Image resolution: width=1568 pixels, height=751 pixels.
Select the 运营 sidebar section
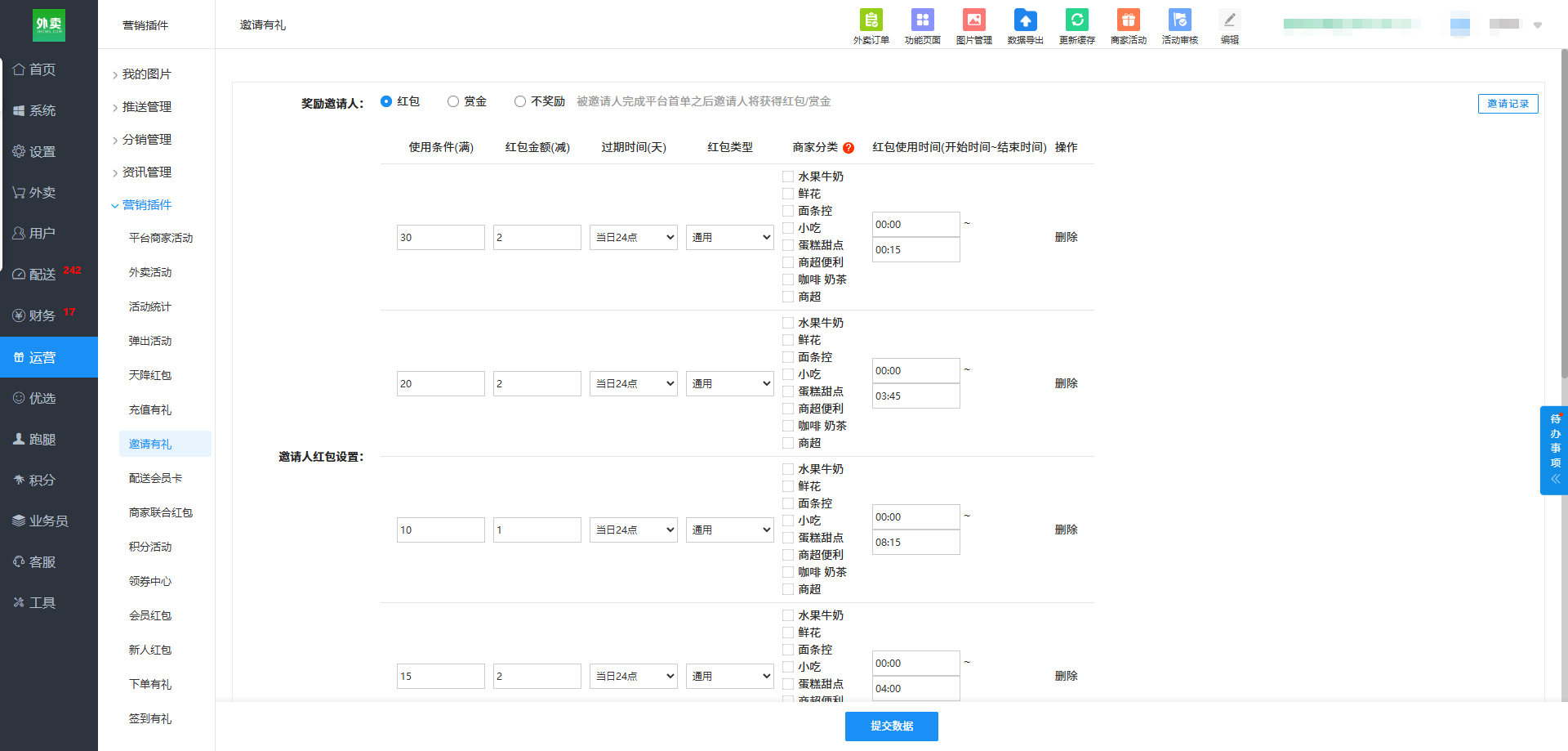49,357
